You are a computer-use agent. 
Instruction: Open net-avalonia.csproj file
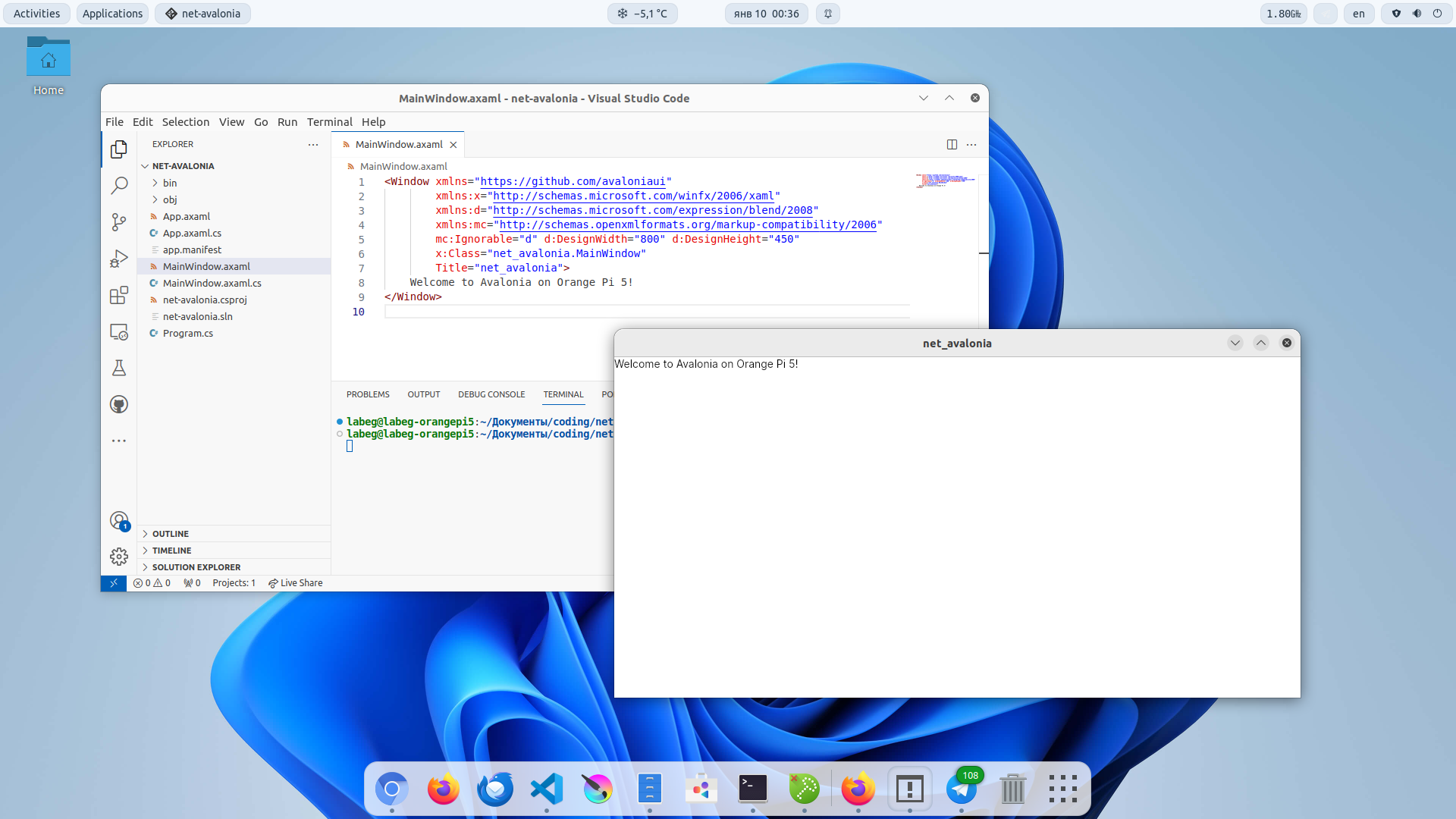234,300
